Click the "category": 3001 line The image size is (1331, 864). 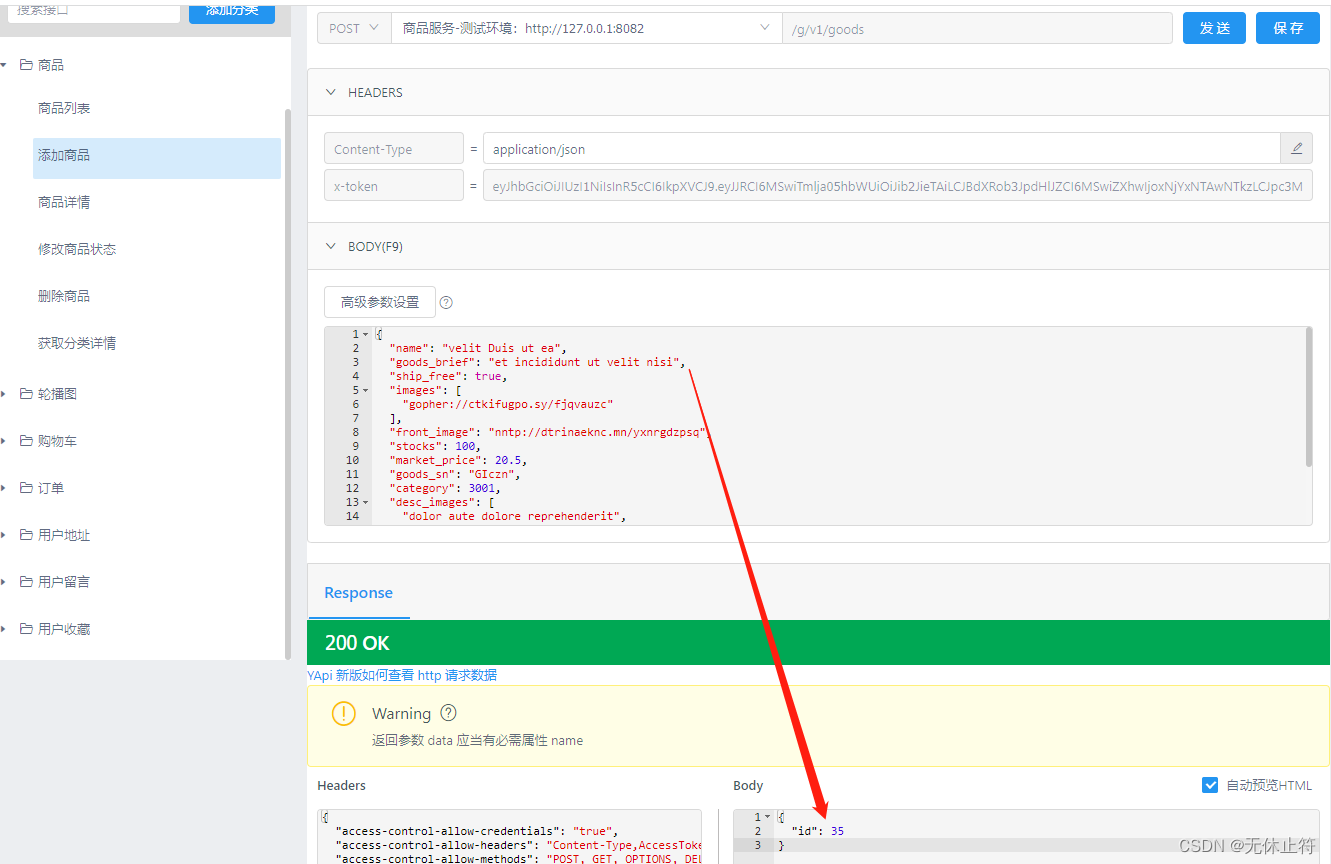pyautogui.click(x=445, y=488)
